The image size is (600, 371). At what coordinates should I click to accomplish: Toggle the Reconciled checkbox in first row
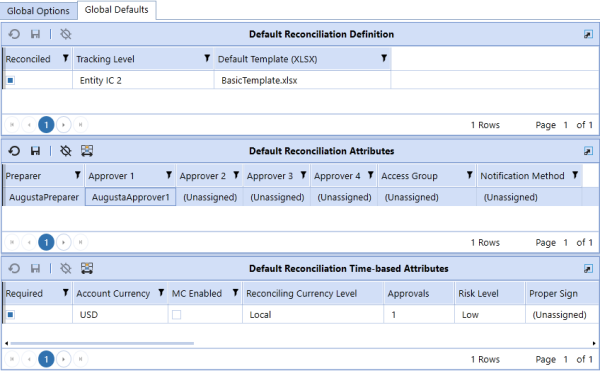tap(11, 80)
